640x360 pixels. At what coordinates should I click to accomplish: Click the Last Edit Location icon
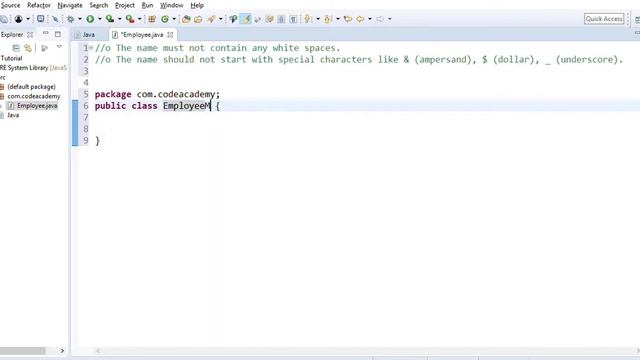348,19
